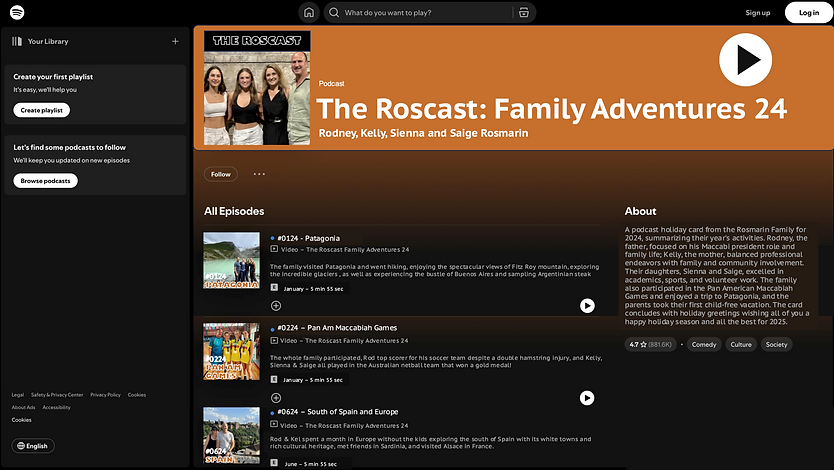The height and width of the screenshot is (470, 834).
Task: Click 'June – 5 min 55 sec' text
Action: tap(311, 464)
